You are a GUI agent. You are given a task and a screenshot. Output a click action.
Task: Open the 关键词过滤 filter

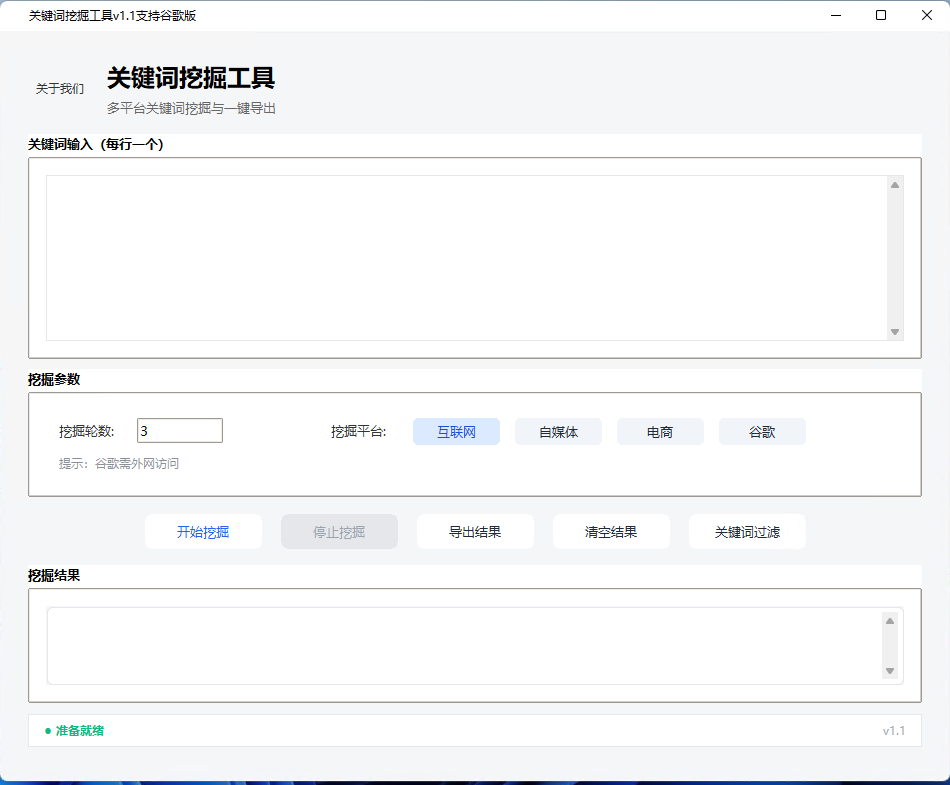747,532
